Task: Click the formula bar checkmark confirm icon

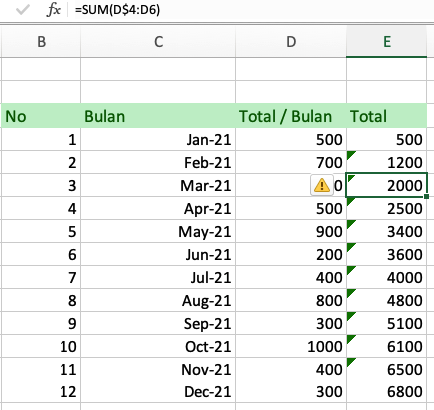Action: coord(23,10)
